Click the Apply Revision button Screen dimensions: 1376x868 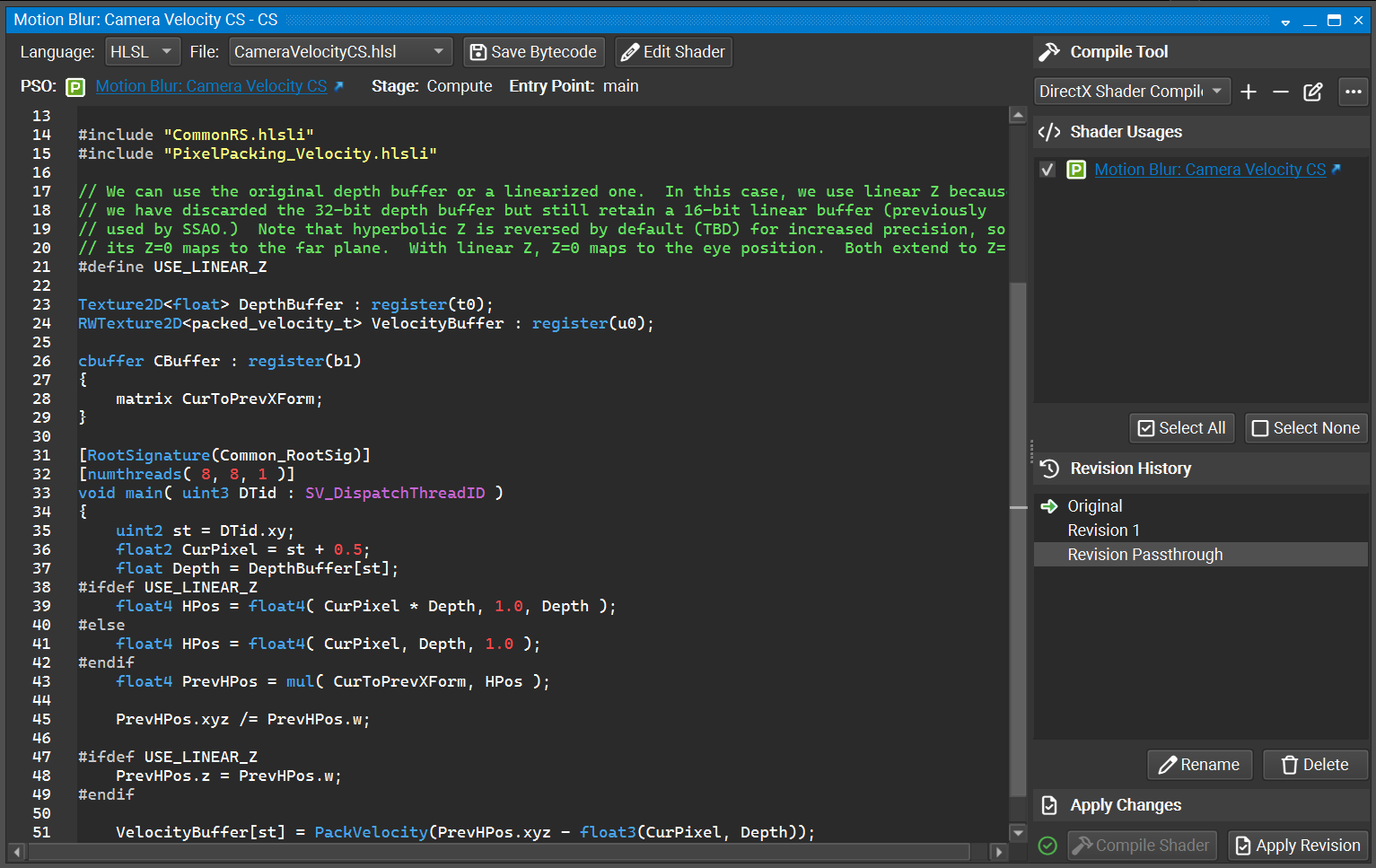(1297, 845)
